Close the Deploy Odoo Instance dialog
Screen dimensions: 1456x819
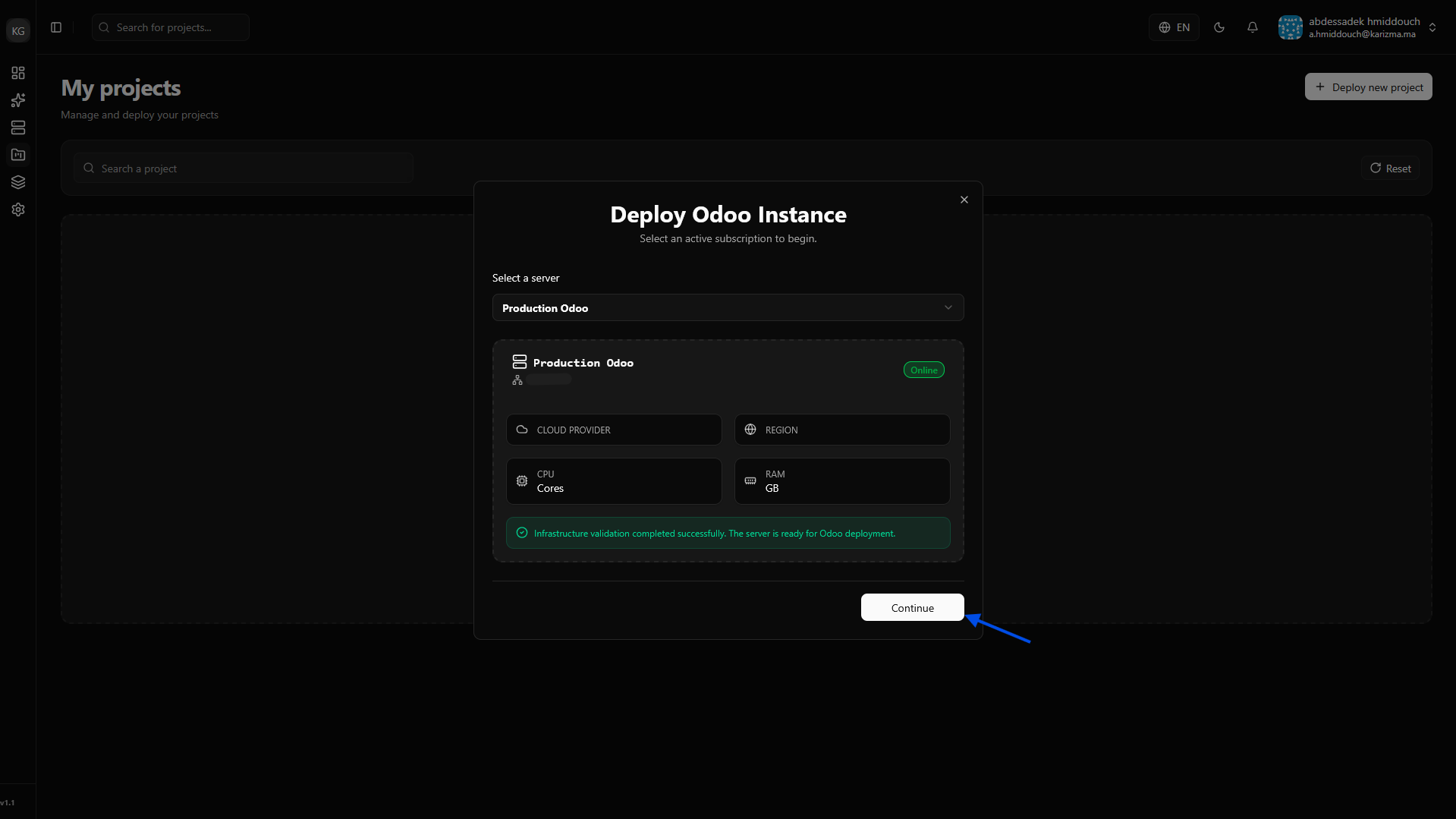pyautogui.click(x=964, y=200)
